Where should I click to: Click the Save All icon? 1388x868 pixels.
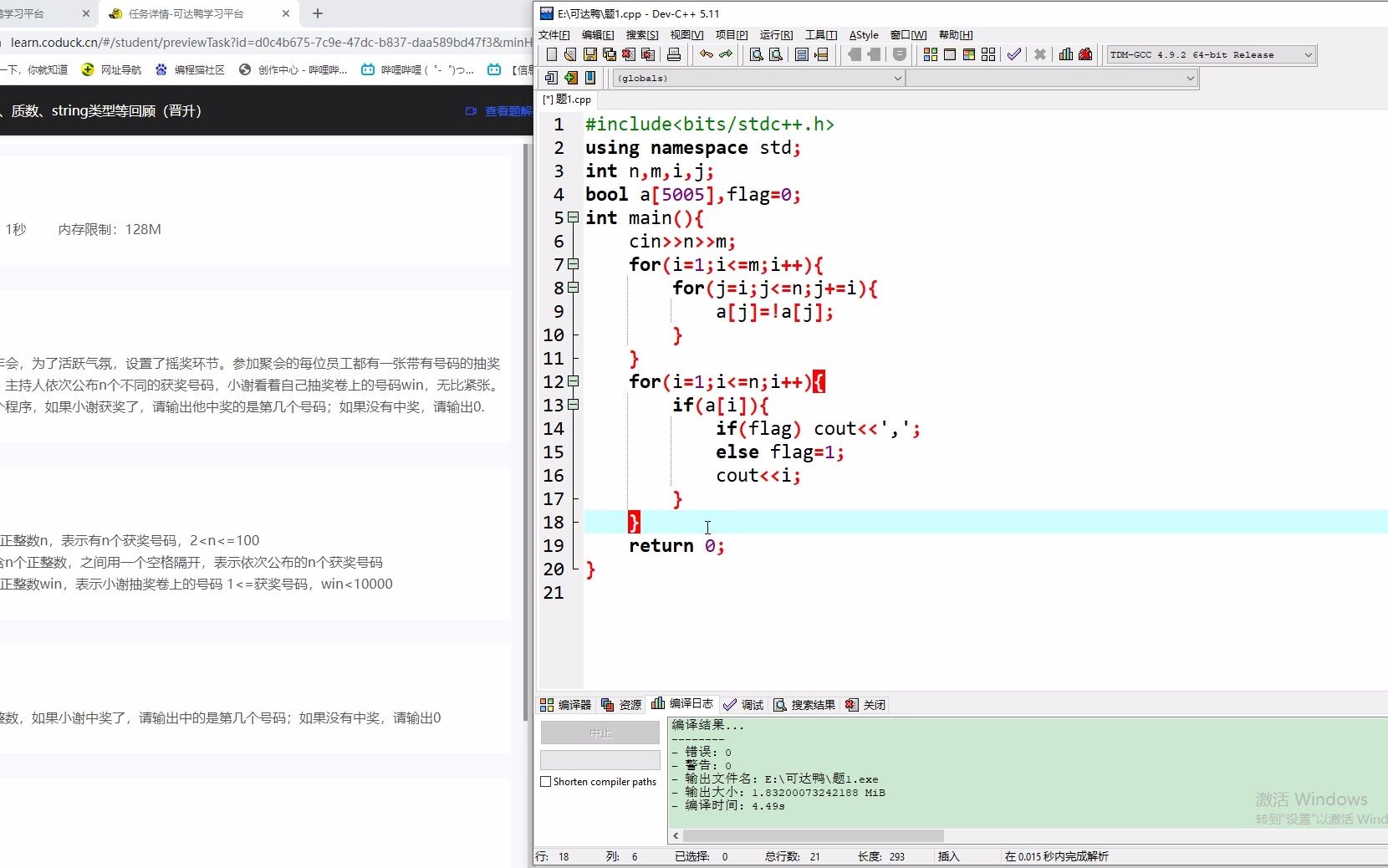click(x=609, y=54)
